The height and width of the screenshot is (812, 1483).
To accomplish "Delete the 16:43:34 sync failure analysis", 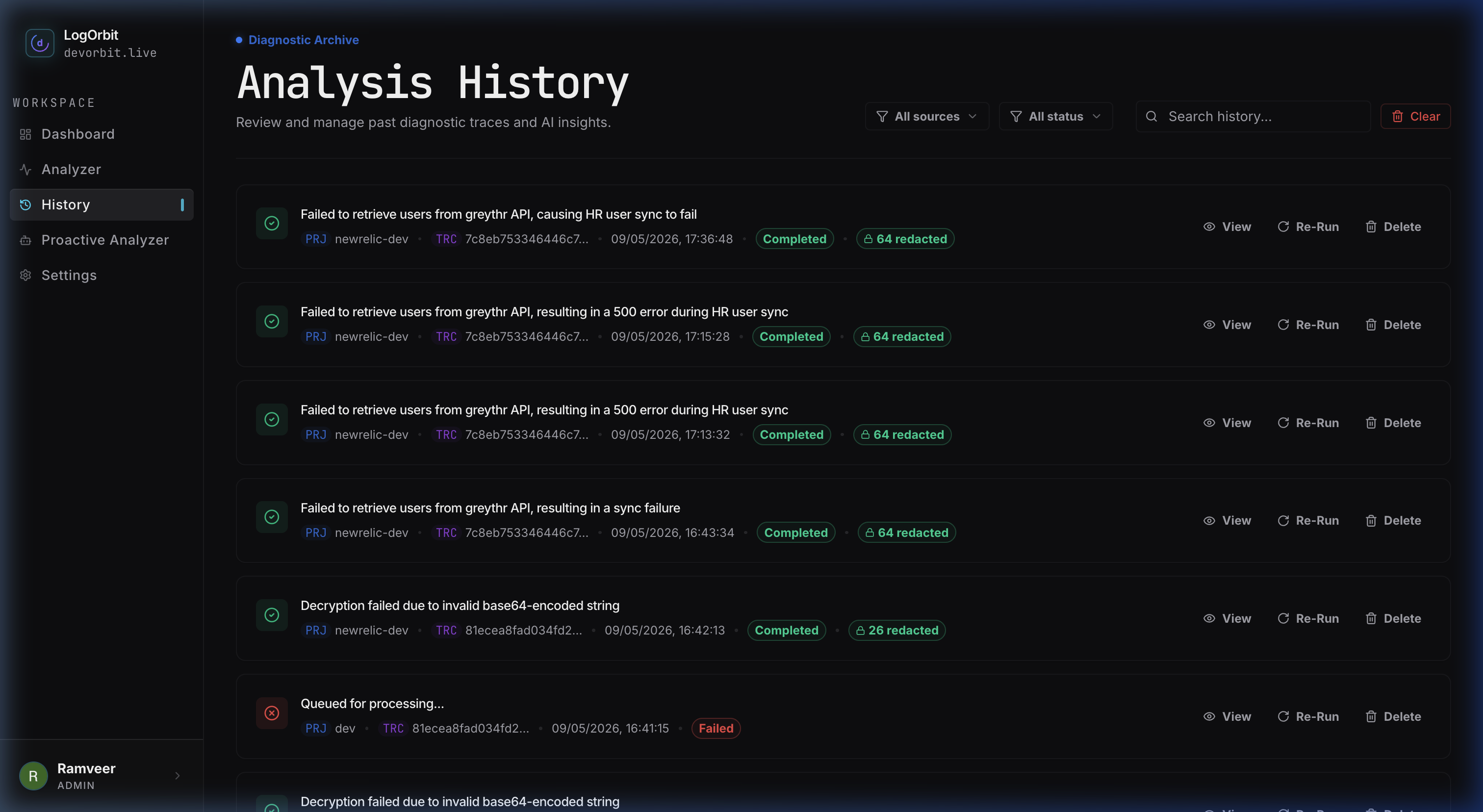I will tap(1393, 520).
